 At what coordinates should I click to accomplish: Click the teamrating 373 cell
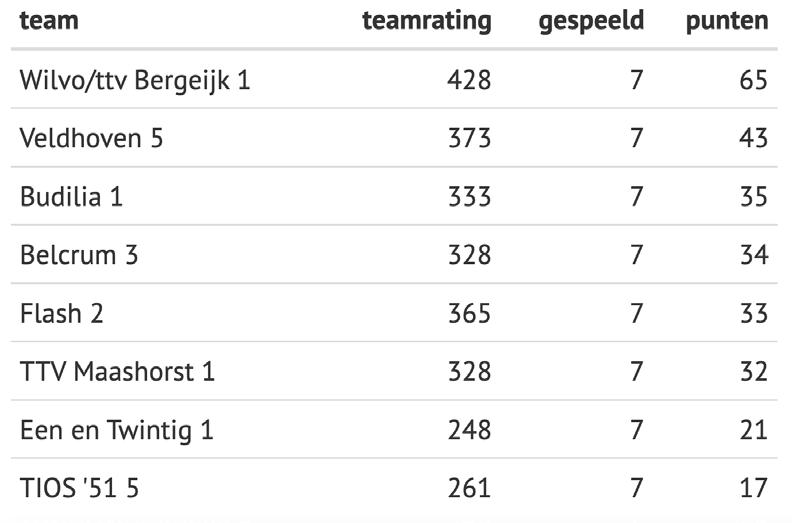(x=469, y=138)
